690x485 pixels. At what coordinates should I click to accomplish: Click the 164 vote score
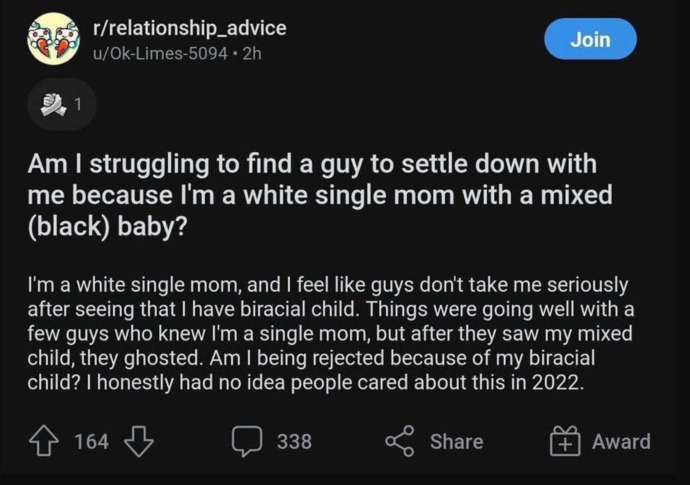(x=92, y=441)
